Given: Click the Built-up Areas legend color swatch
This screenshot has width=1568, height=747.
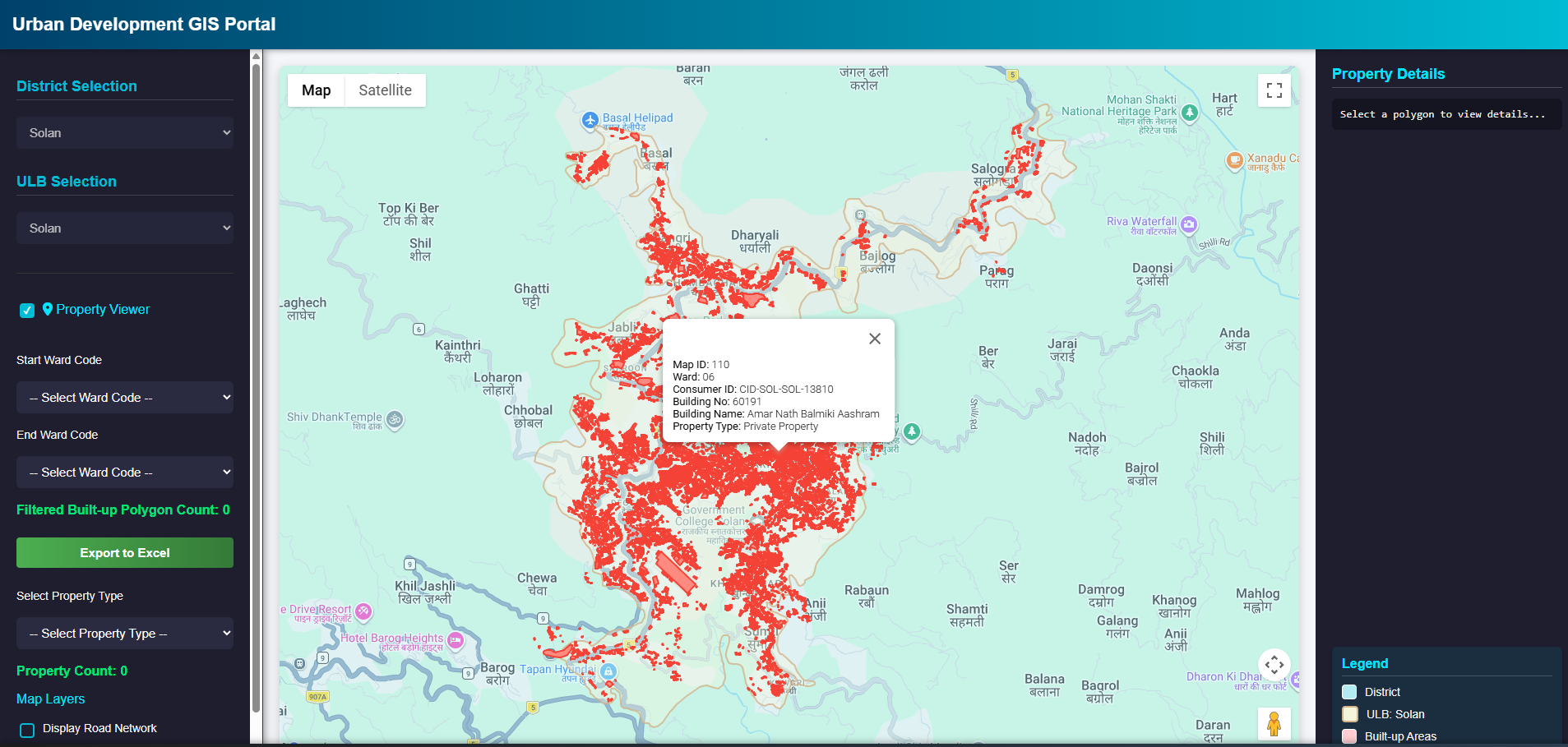Looking at the screenshot, I should tap(1348, 736).
